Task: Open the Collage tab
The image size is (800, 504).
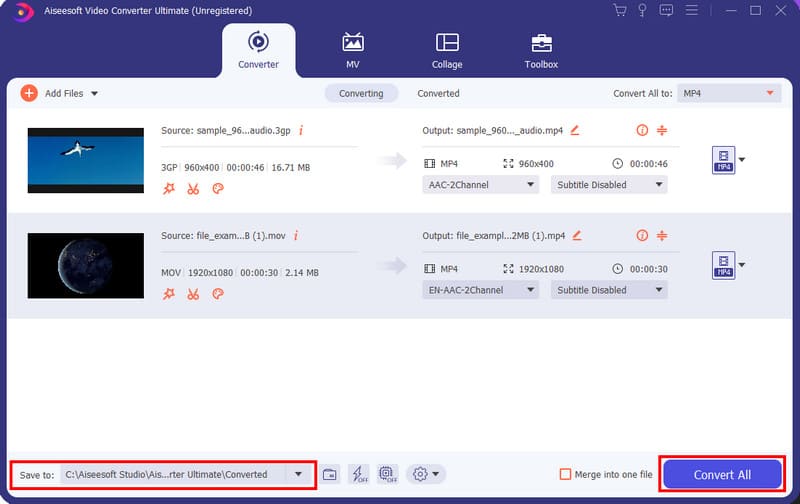Action: [x=447, y=51]
